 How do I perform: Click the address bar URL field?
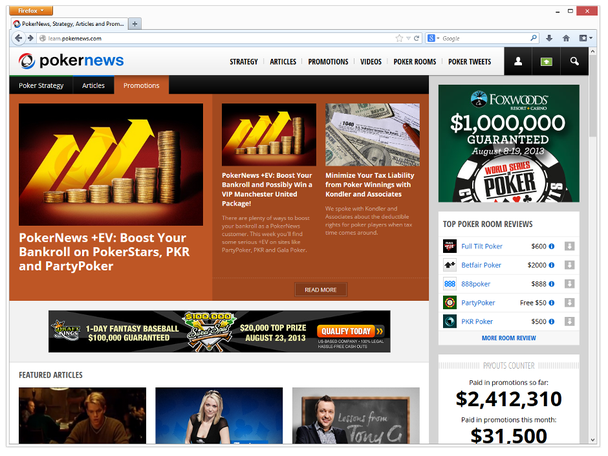pyautogui.click(x=219, y=38)
